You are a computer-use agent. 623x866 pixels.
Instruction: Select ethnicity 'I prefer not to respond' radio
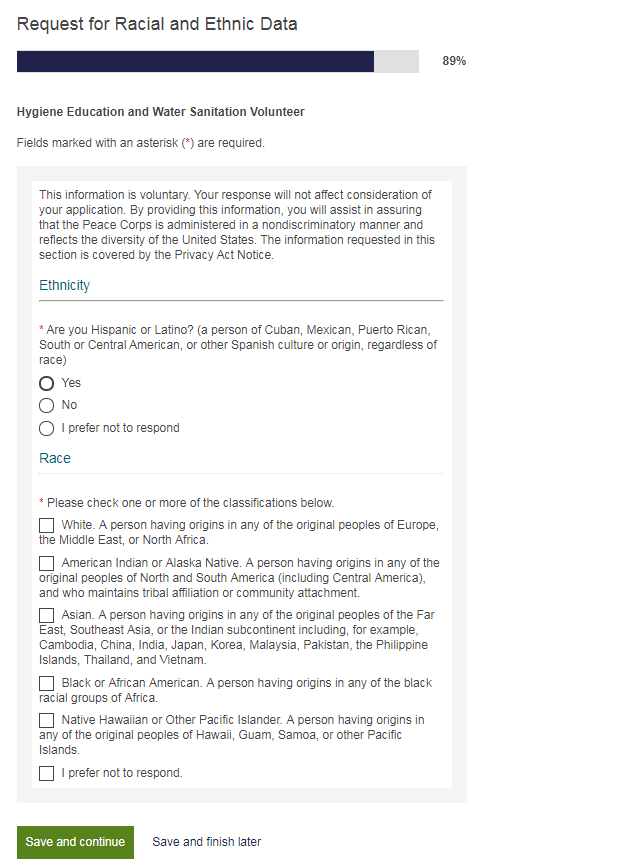46,428
